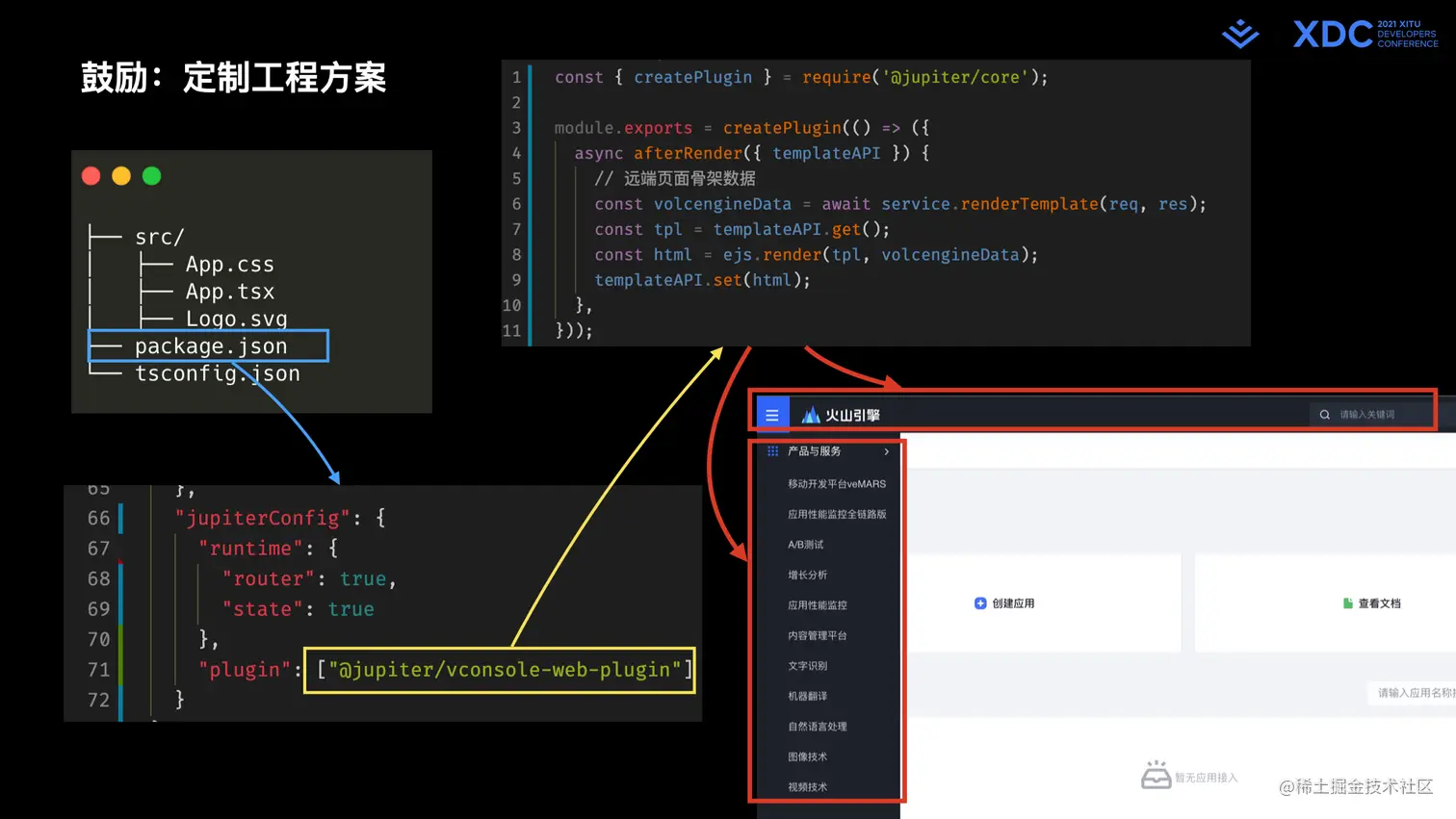Open A/B测试 from the sidebar

[806, 545]
